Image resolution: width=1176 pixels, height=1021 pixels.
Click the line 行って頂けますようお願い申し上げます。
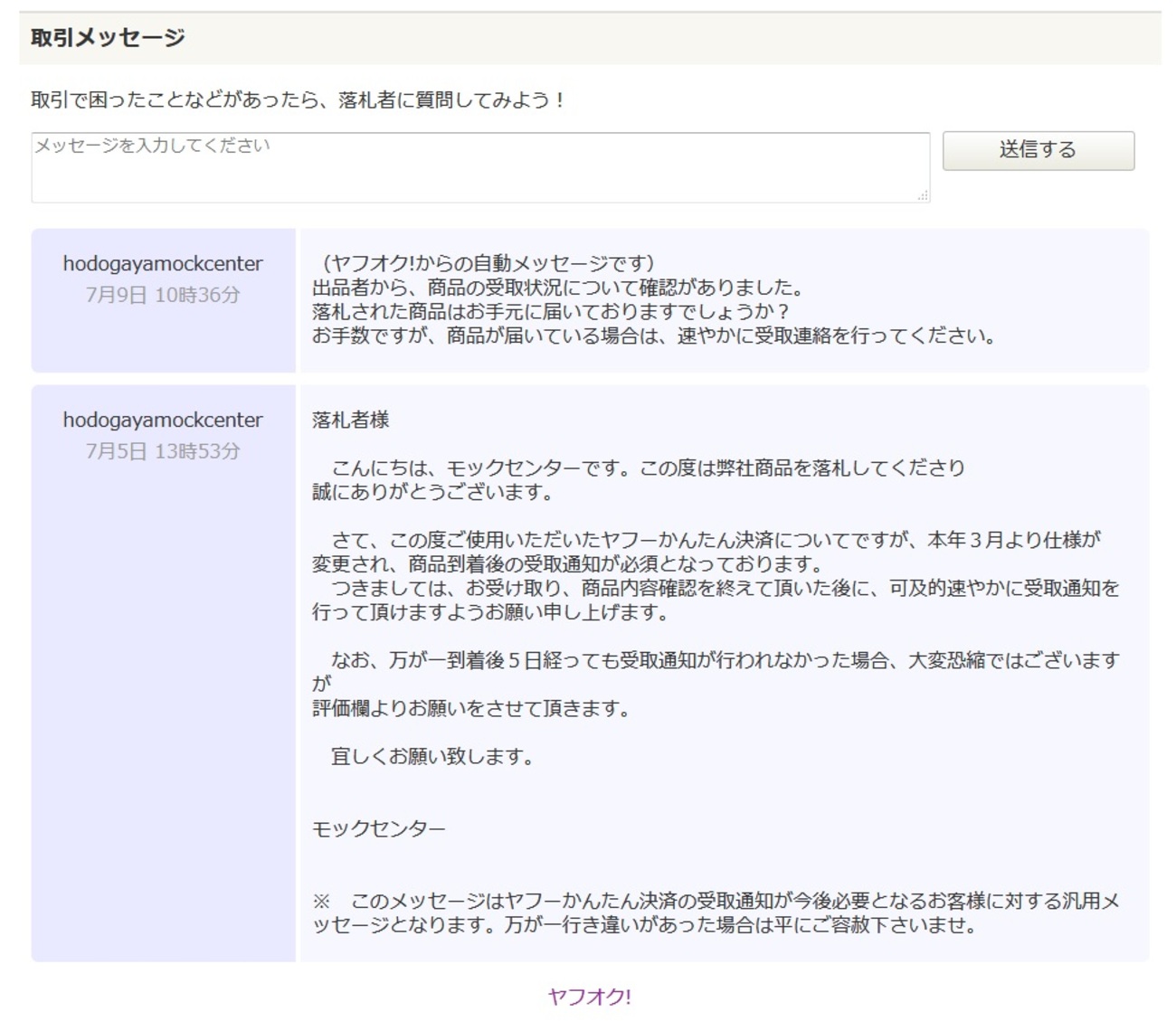(x=490, y=612)
